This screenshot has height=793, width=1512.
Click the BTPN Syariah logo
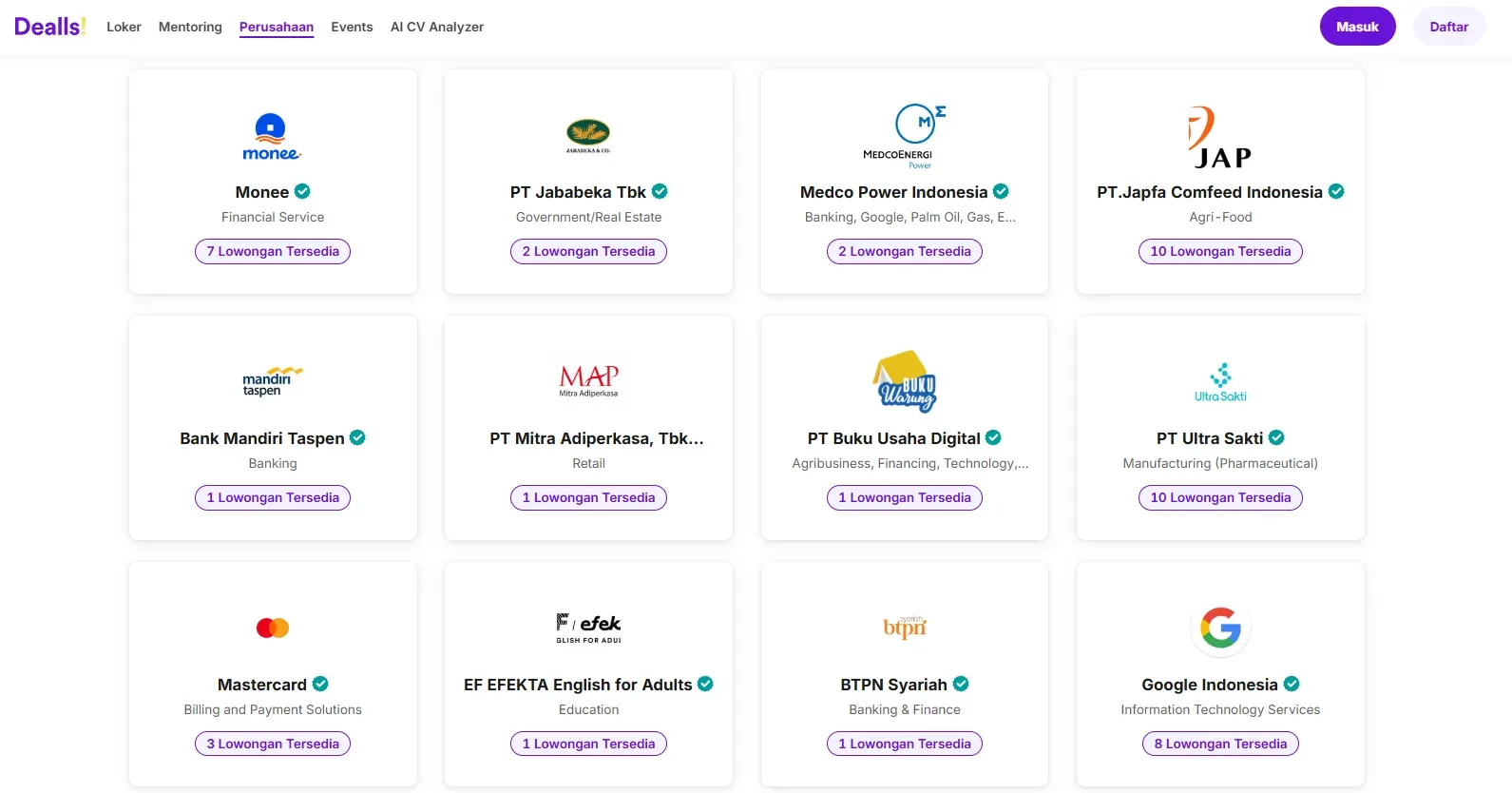click(905, 627)
